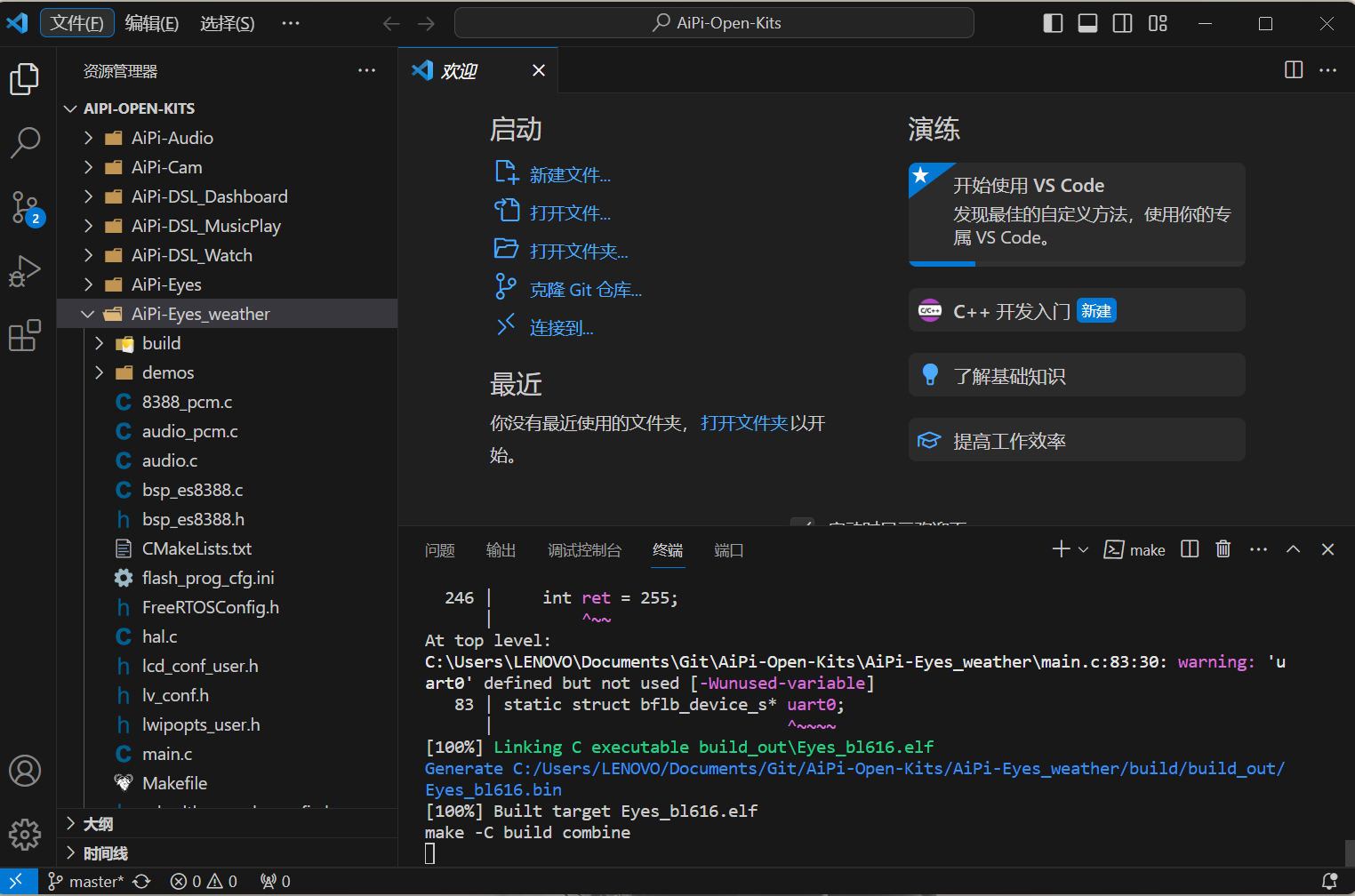This screenshot has height=896, width=1355.
Task: Open the Selection menu
Action: coord(228,23)
